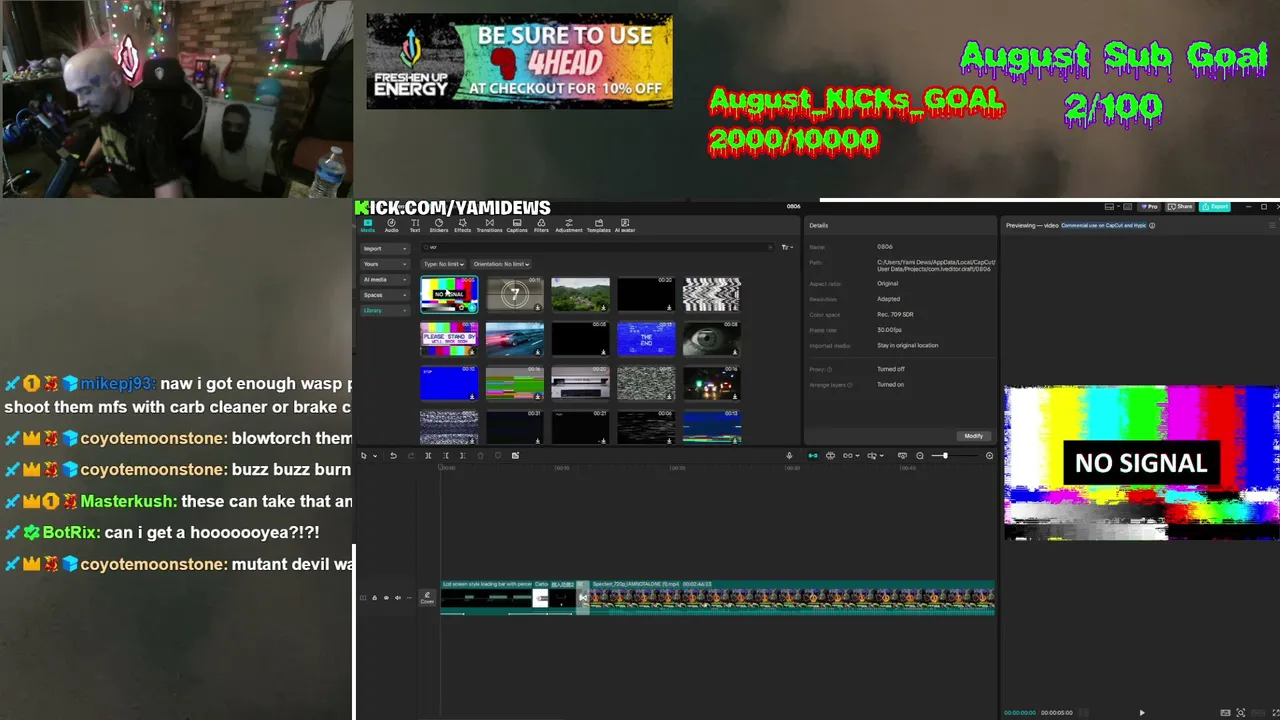This screenshot has width=1280, height=720.
Task: Click the Share button
Action: [1181, 207]
